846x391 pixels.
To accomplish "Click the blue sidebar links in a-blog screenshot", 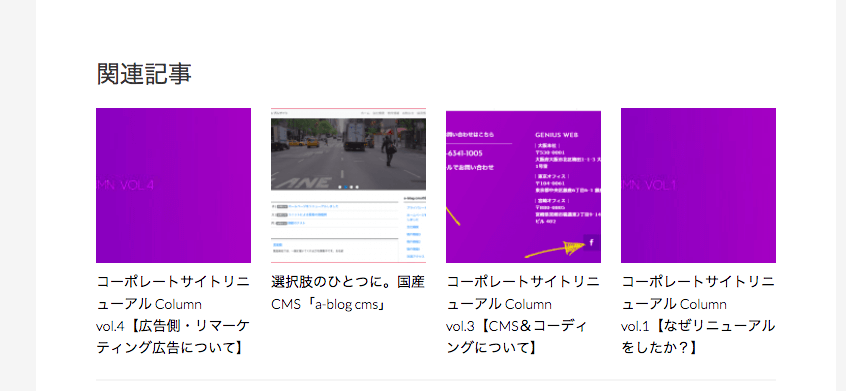I will click(415, 232).
